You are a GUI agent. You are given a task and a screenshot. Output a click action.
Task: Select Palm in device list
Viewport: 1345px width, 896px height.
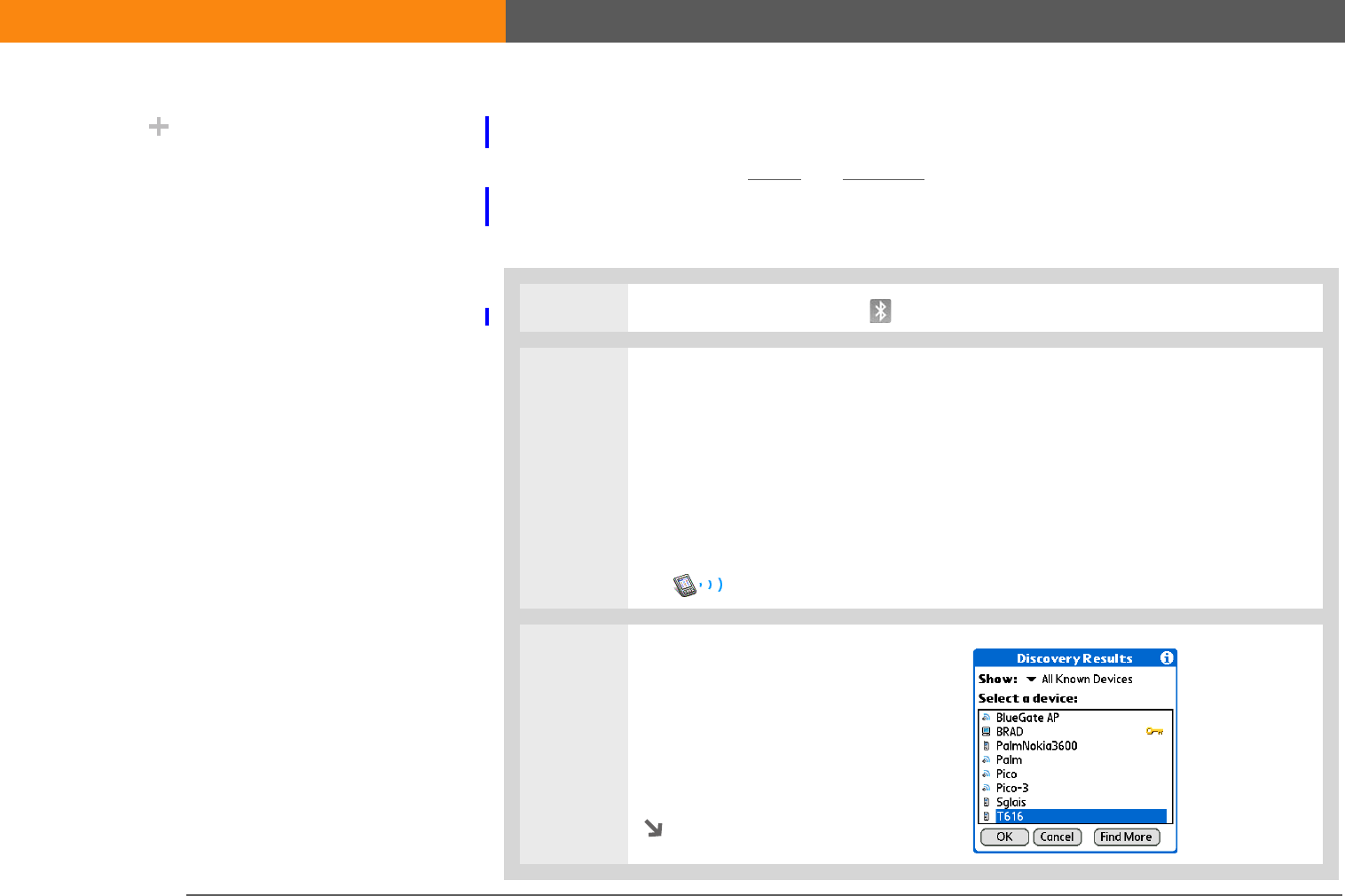coord(1009,760)
